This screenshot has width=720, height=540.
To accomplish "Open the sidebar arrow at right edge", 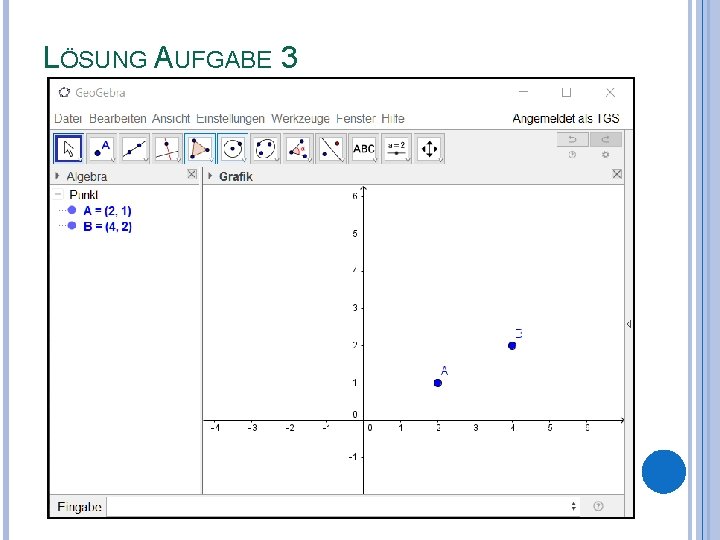I will 629,324.
